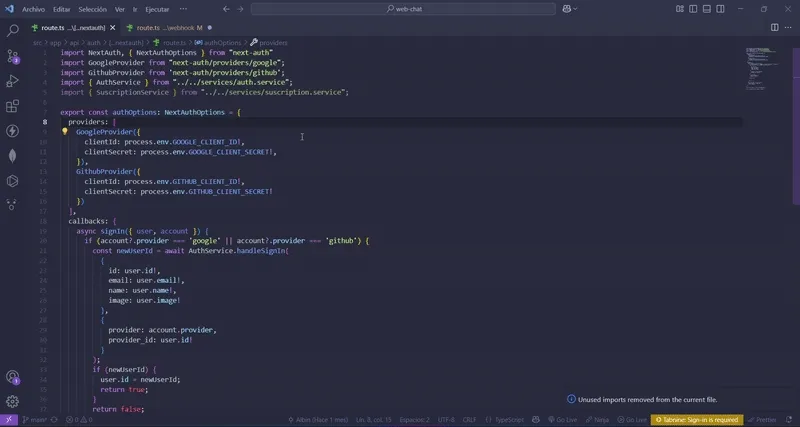Open the Extensions view
Screen dimensions: 800x427
pos(12,106)
